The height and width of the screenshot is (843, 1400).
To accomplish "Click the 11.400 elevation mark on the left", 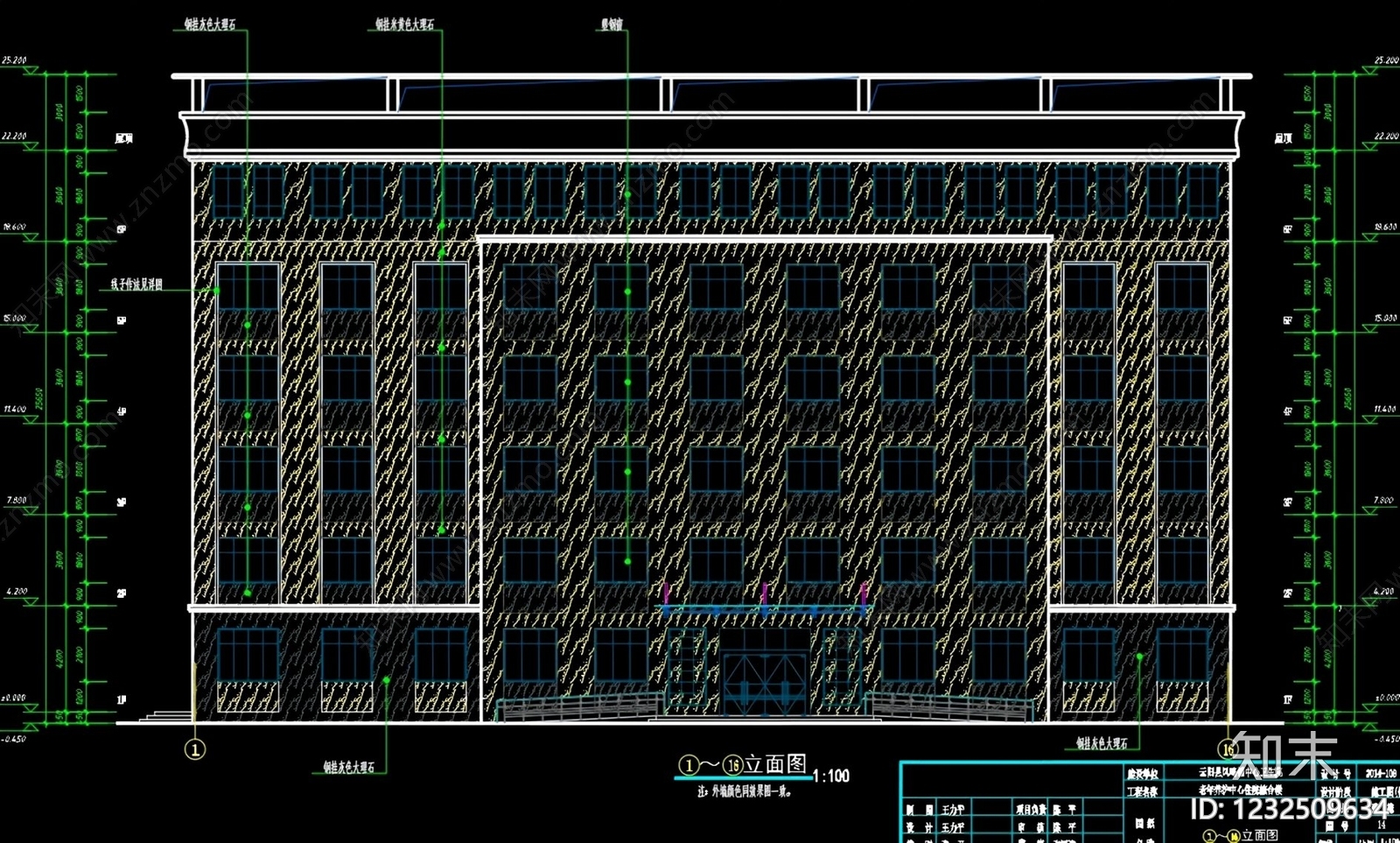I will pos(15,409).
